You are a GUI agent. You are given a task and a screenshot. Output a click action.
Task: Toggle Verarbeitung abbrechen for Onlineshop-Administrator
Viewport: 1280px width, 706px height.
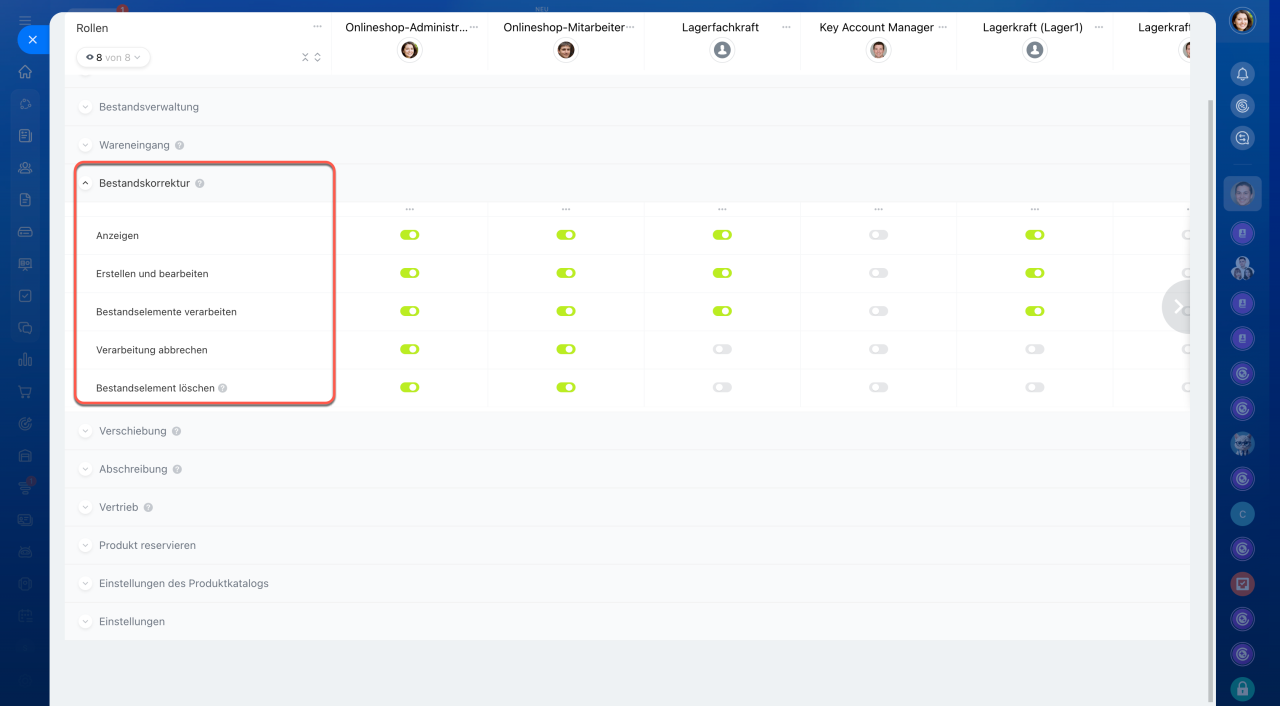(410, 349)
